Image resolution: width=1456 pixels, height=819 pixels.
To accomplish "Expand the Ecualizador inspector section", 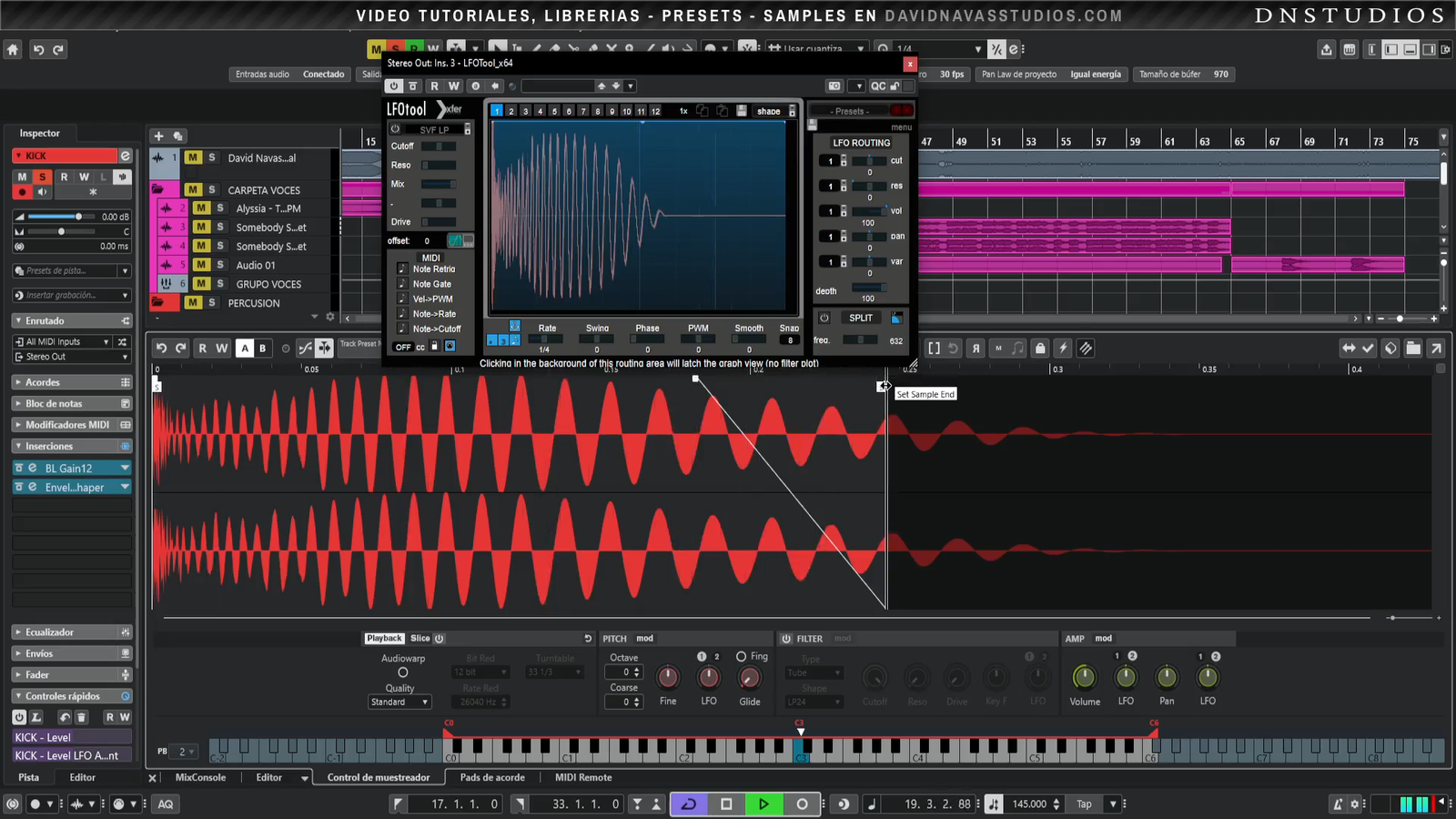I will click(50, 632).
